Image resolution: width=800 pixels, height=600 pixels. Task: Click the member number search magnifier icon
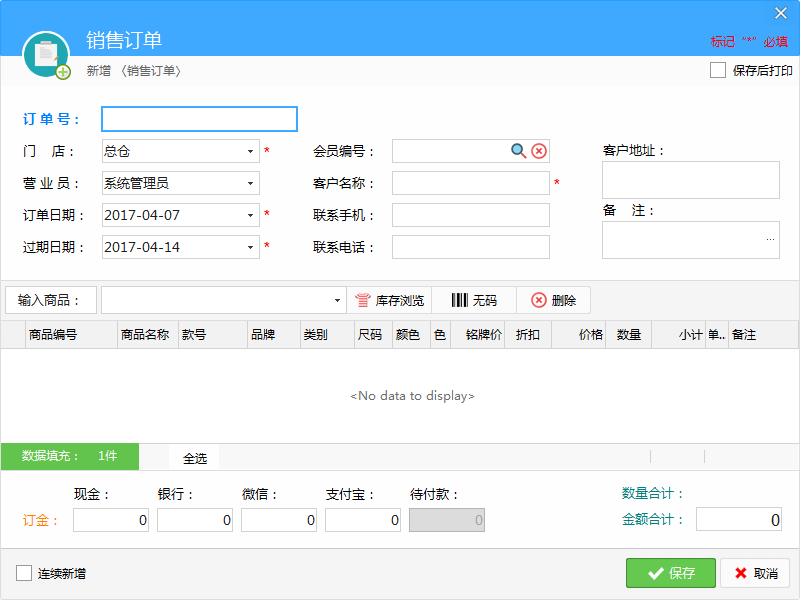pyautogui.click(x=518, y=151)
